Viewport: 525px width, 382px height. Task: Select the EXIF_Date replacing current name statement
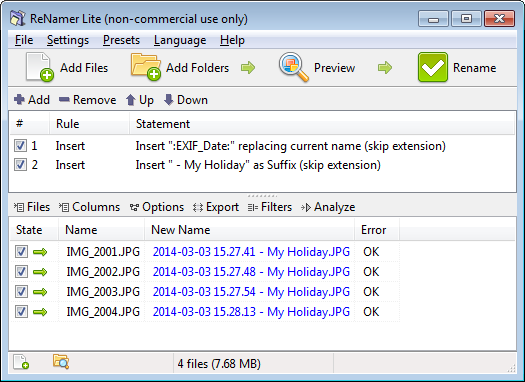click(291, 146)
